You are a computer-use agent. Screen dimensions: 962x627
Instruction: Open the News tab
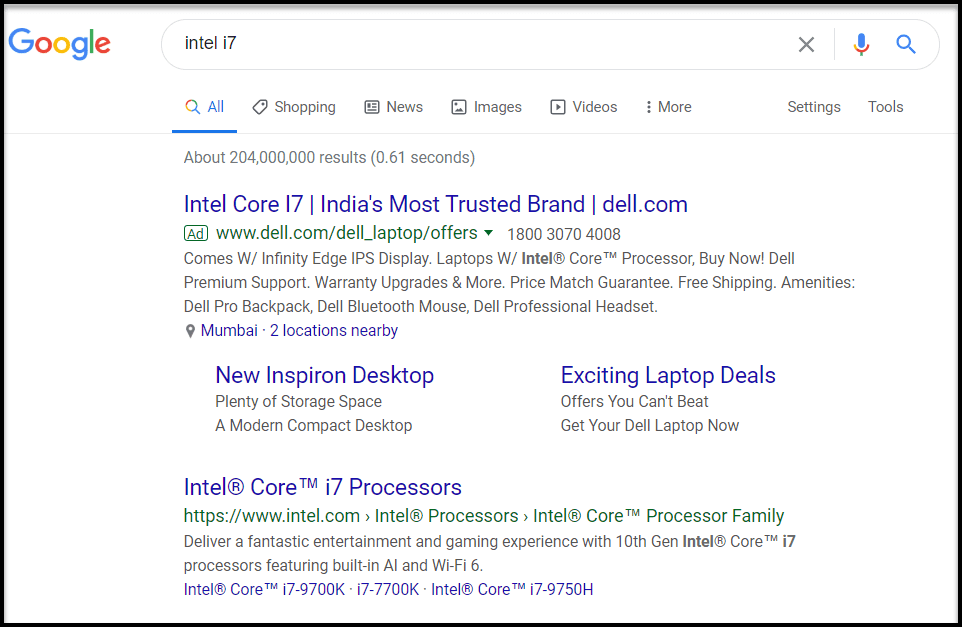pyautogui.click(x=393, y=107)
